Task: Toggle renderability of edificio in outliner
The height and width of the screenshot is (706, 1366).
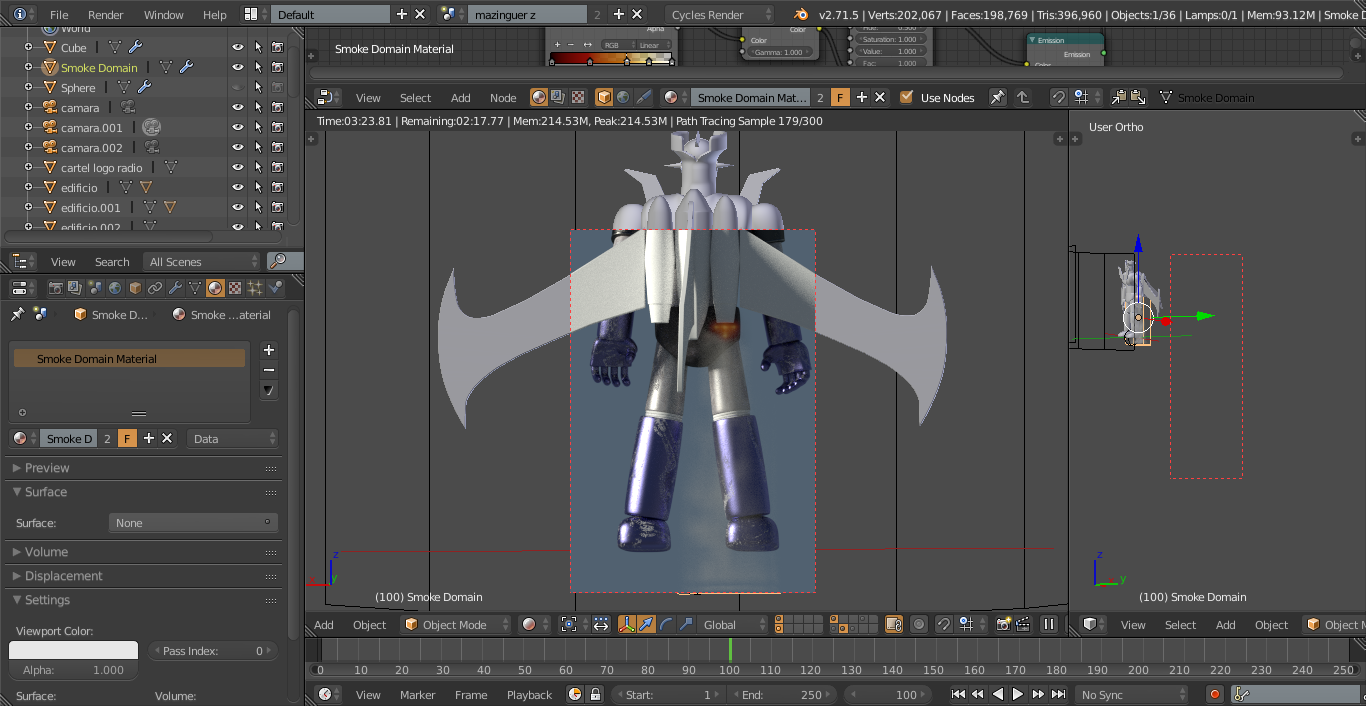Action: pyautogui.click(x=277, y=188)
